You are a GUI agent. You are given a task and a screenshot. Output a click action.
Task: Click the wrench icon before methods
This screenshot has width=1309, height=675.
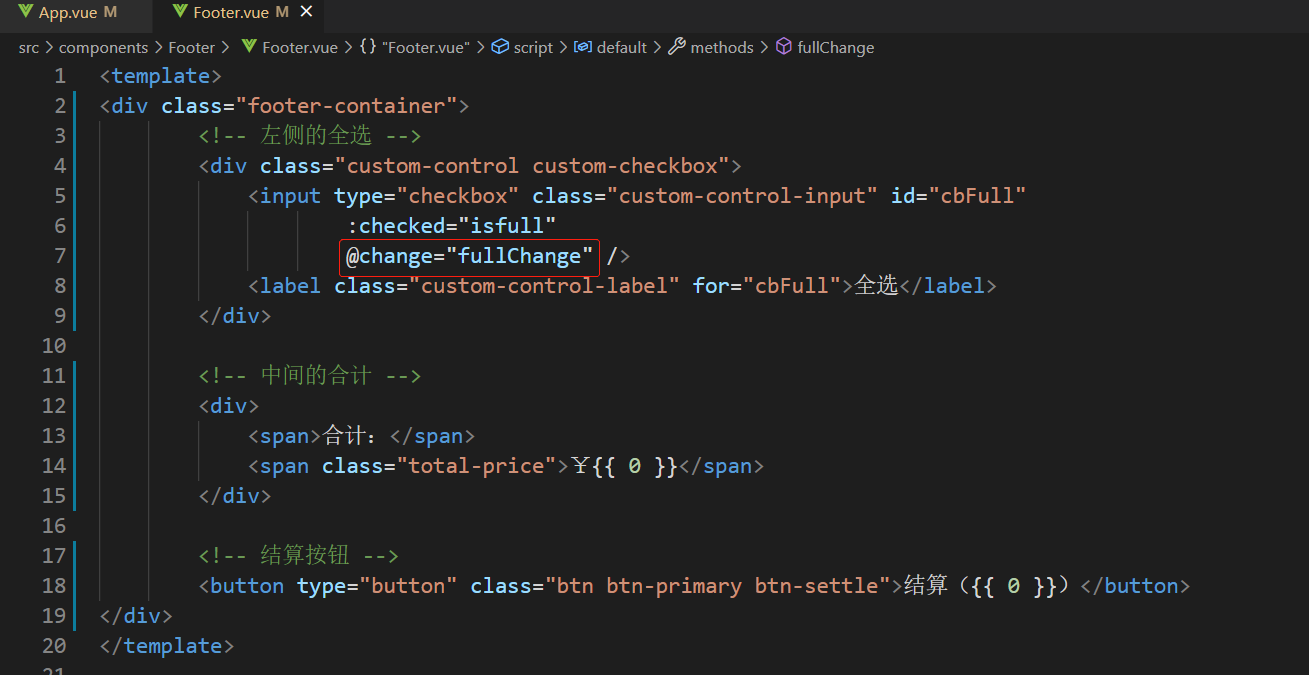click(677, 46)
